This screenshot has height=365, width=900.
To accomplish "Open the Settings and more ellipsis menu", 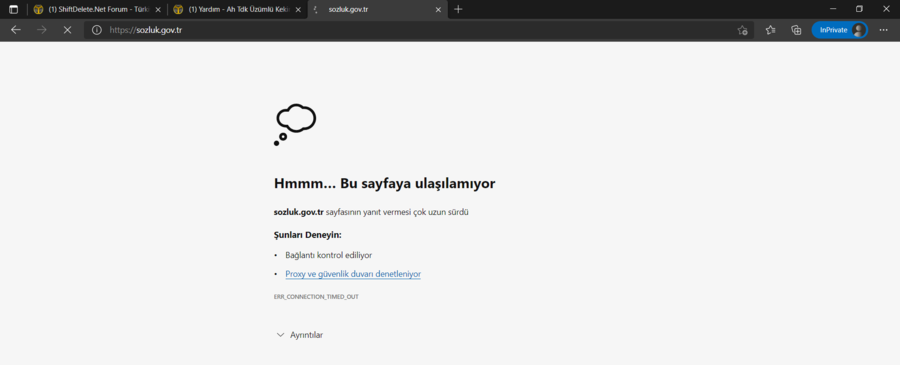I will 883,30.
